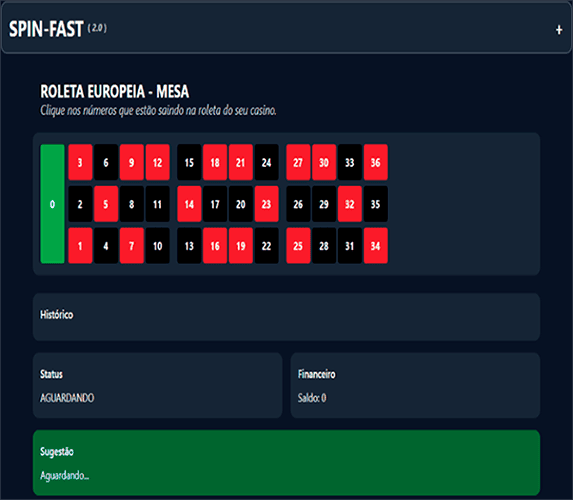Choose red number 21
Viewport: 573px width, 500px height.
240,162
